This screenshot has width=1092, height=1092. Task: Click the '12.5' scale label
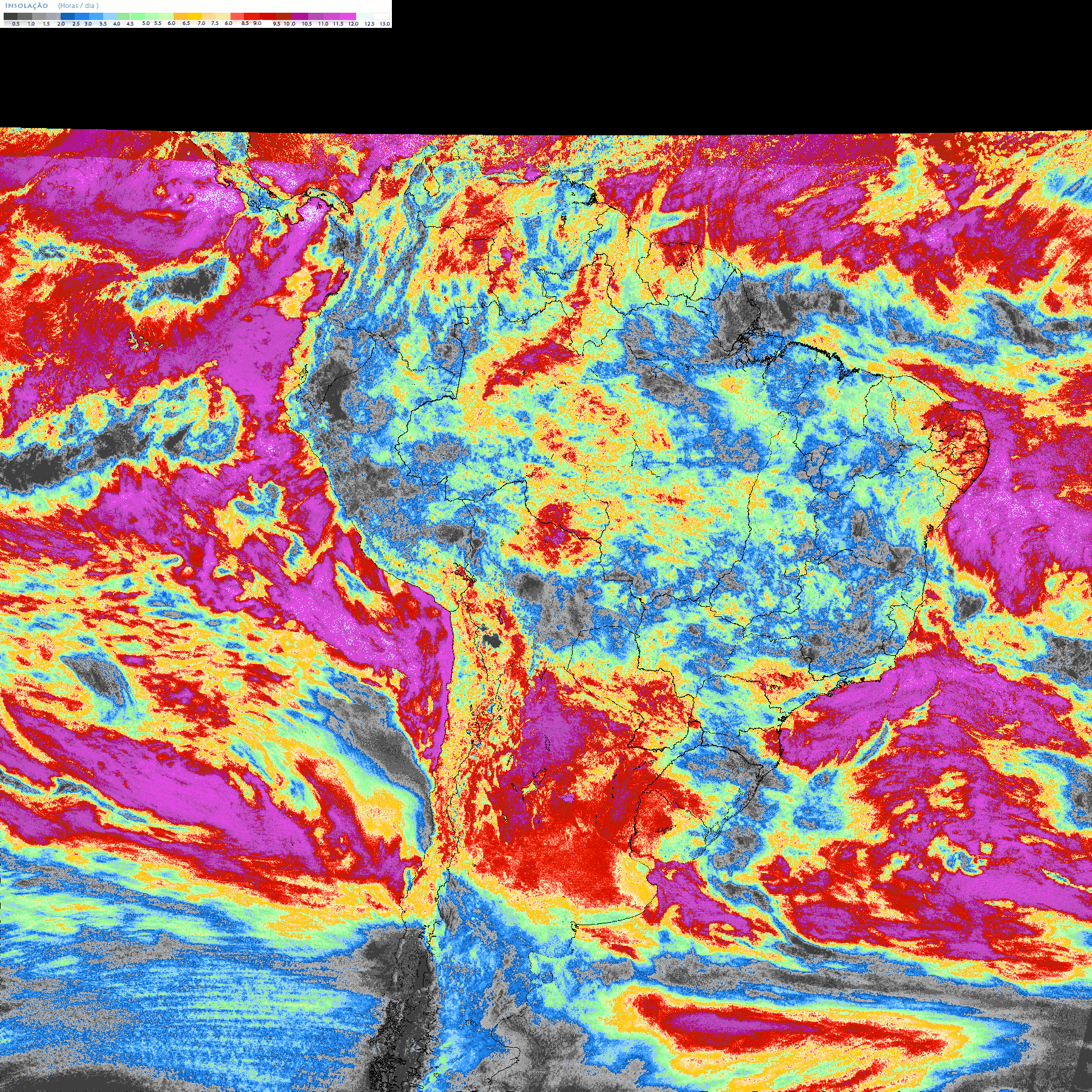point(369,24)
